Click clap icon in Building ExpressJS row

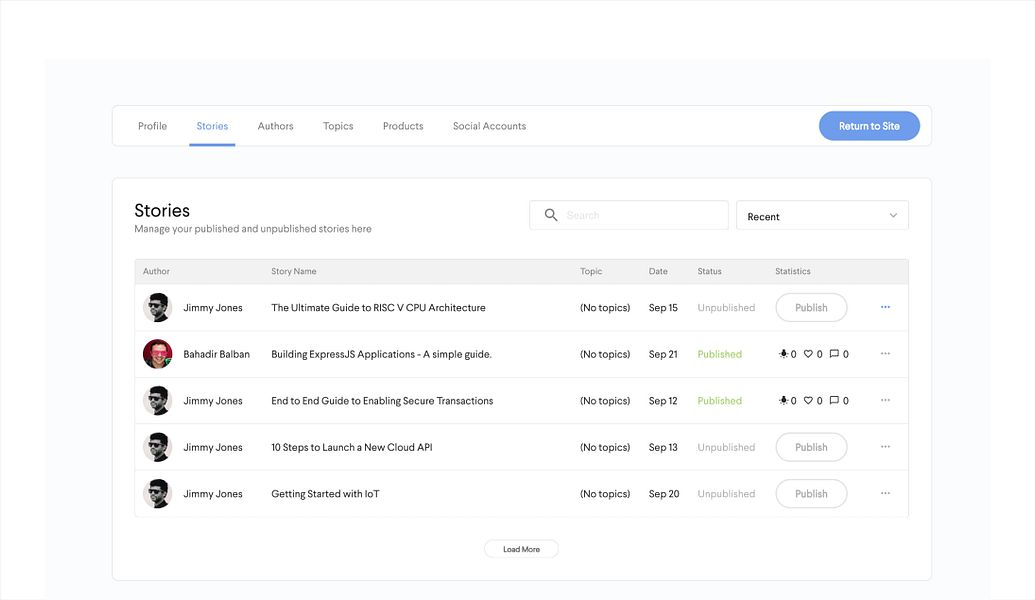click(783, 354)
